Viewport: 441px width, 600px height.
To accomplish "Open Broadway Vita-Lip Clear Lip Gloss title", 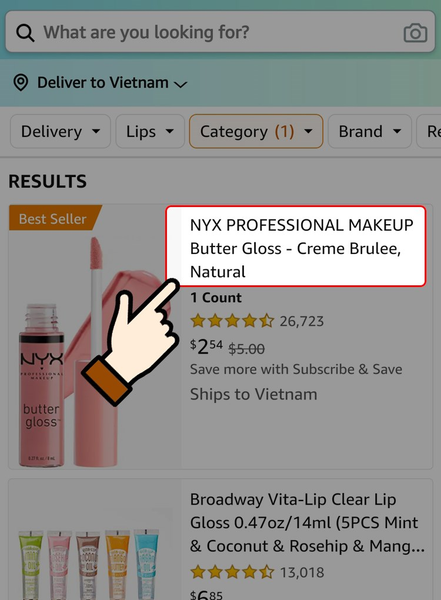I will coord(307,523).
